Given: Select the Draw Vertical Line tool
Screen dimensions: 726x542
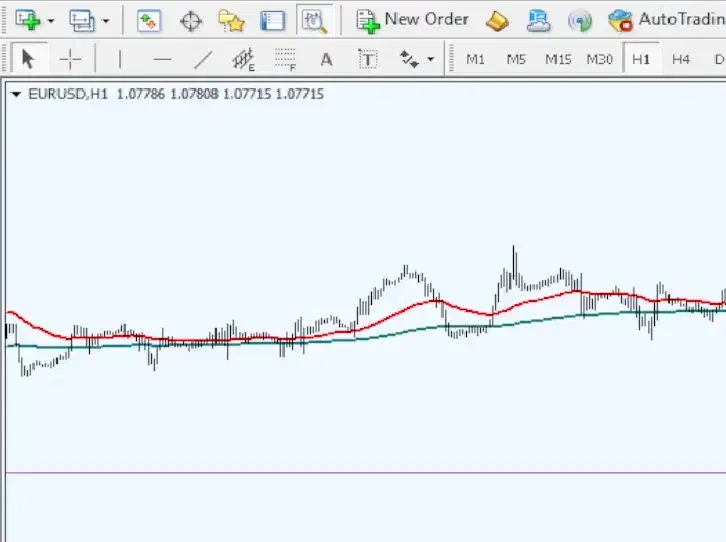Looking at the screenshot, I should [x=120, y=60].
